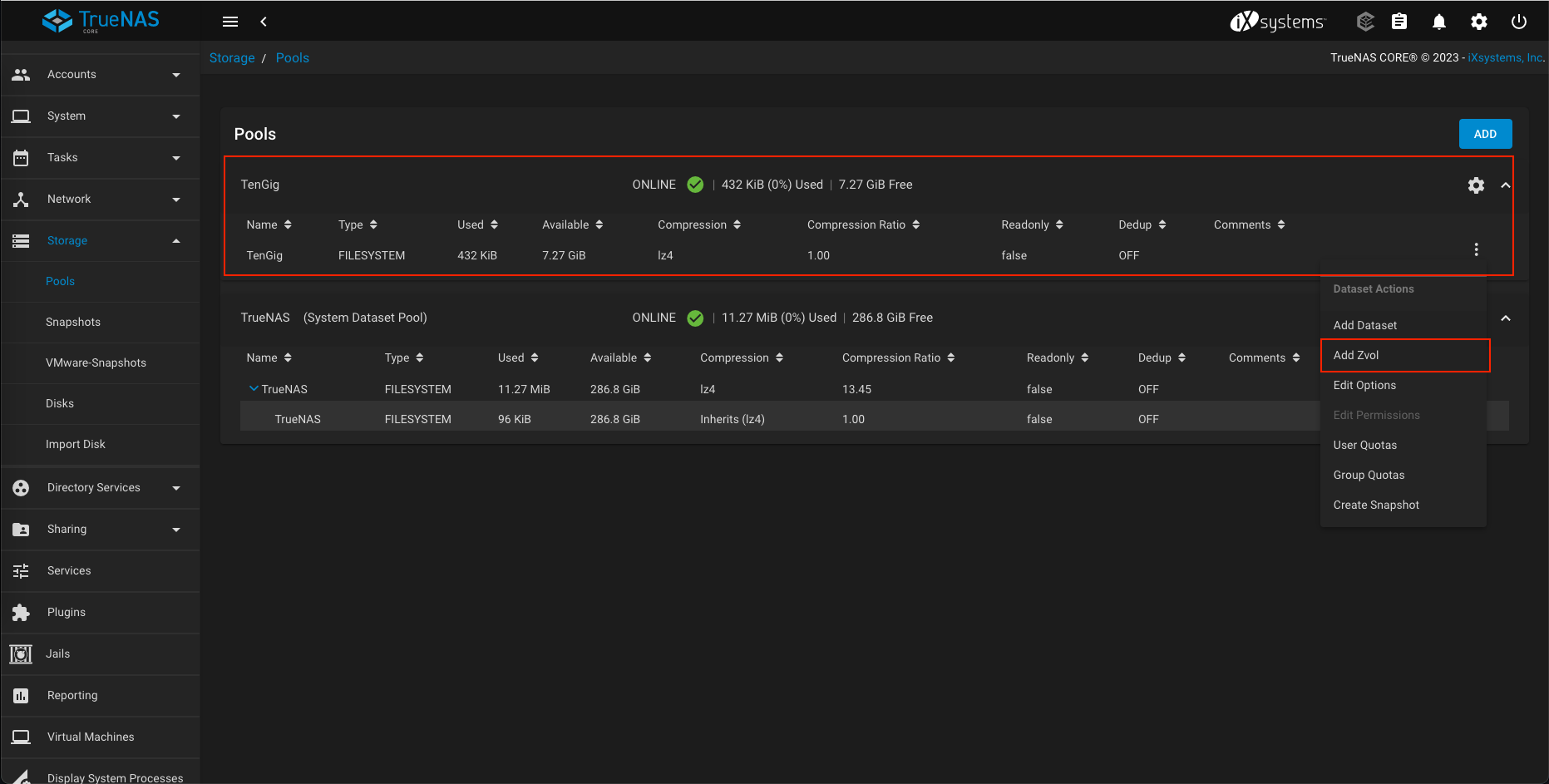Click the ADD pool button

coord(1484,134)
